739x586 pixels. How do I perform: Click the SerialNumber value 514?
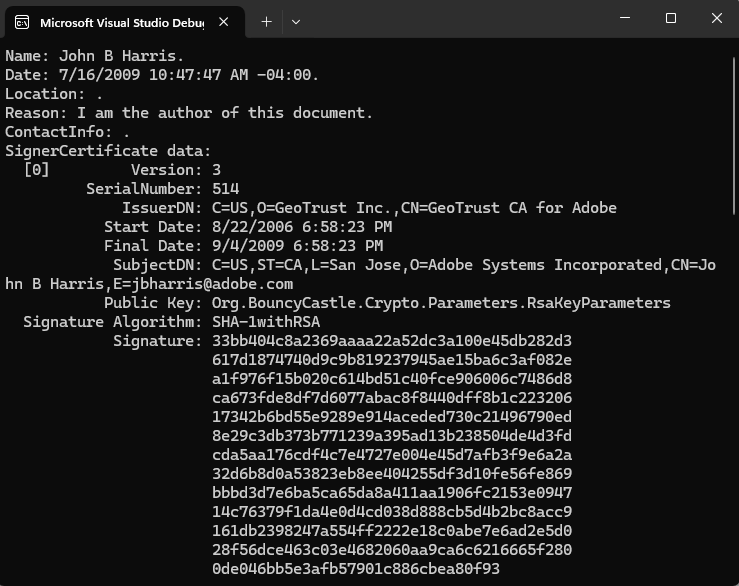[225, 189]
